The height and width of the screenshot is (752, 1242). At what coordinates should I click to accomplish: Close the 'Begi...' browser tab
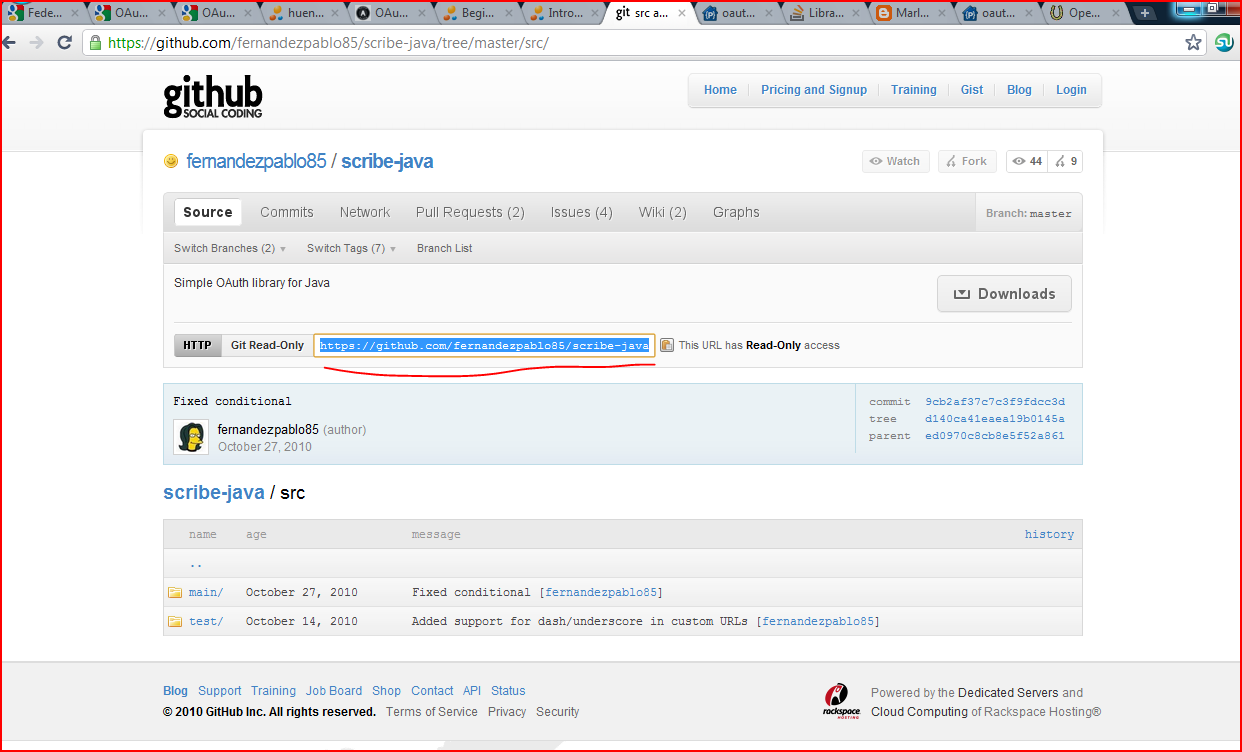click(511, 13)
